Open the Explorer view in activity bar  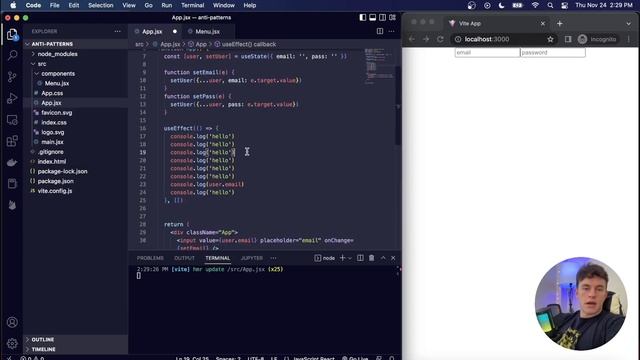(12, 34)
